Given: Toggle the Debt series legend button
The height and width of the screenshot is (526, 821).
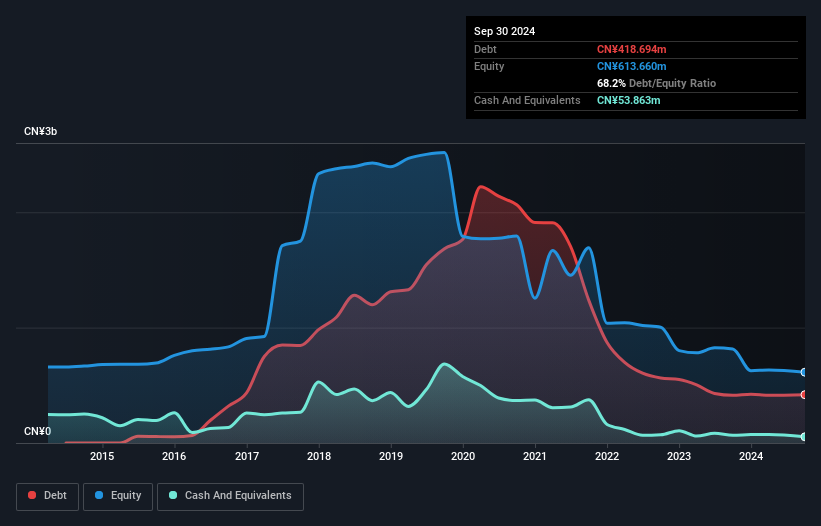Looking at the screenshot, I should [x=48, y=496].
